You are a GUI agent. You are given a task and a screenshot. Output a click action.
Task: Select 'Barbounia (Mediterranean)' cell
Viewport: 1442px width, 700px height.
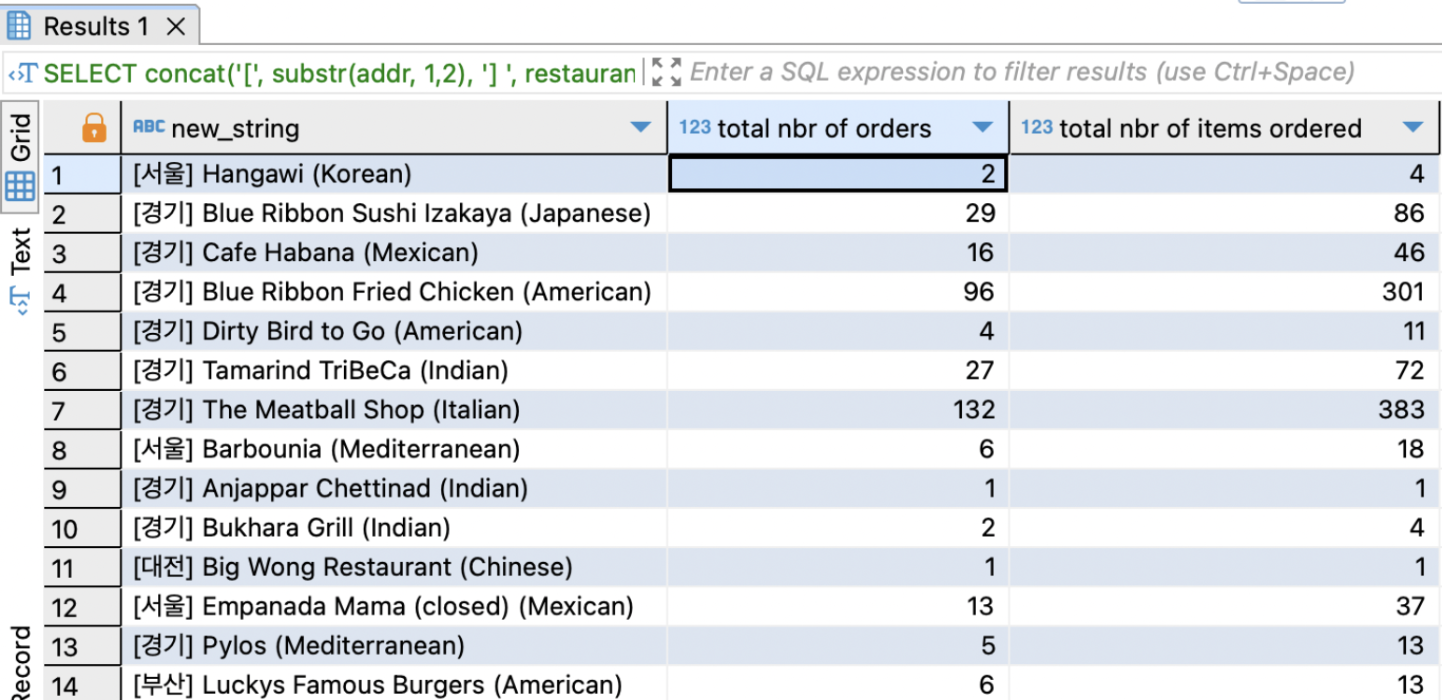pyautogui.click(x=394, y=450)
